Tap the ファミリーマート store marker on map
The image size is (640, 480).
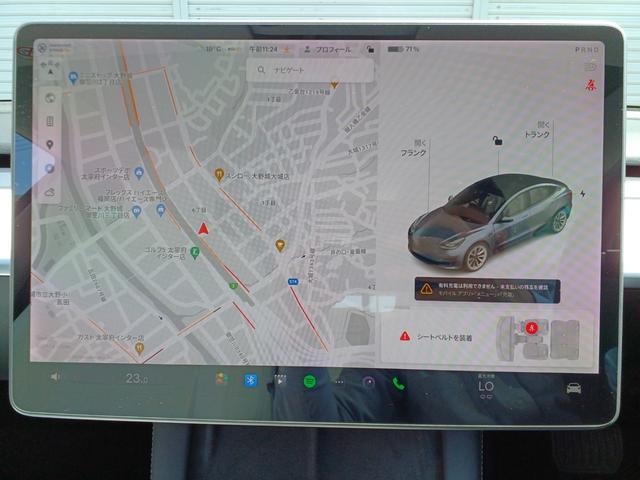pyautogui.click(x=136, y=211)
